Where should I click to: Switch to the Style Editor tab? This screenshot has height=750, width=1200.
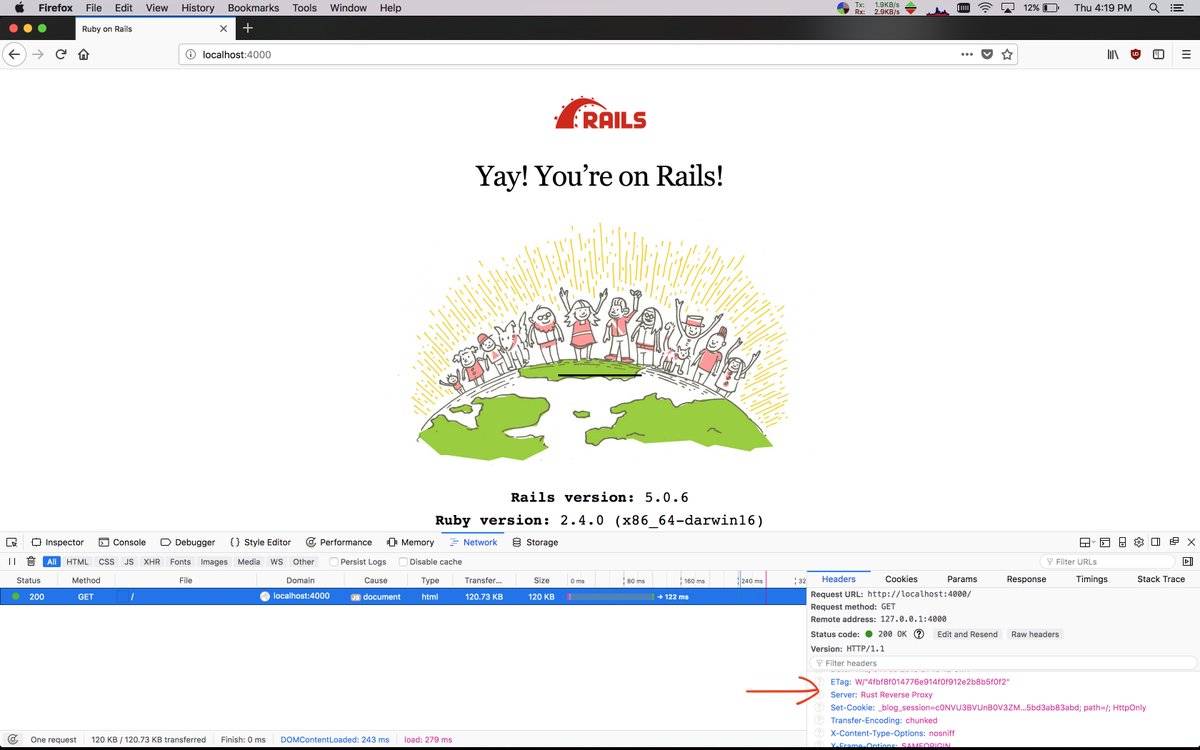(260, 542)
